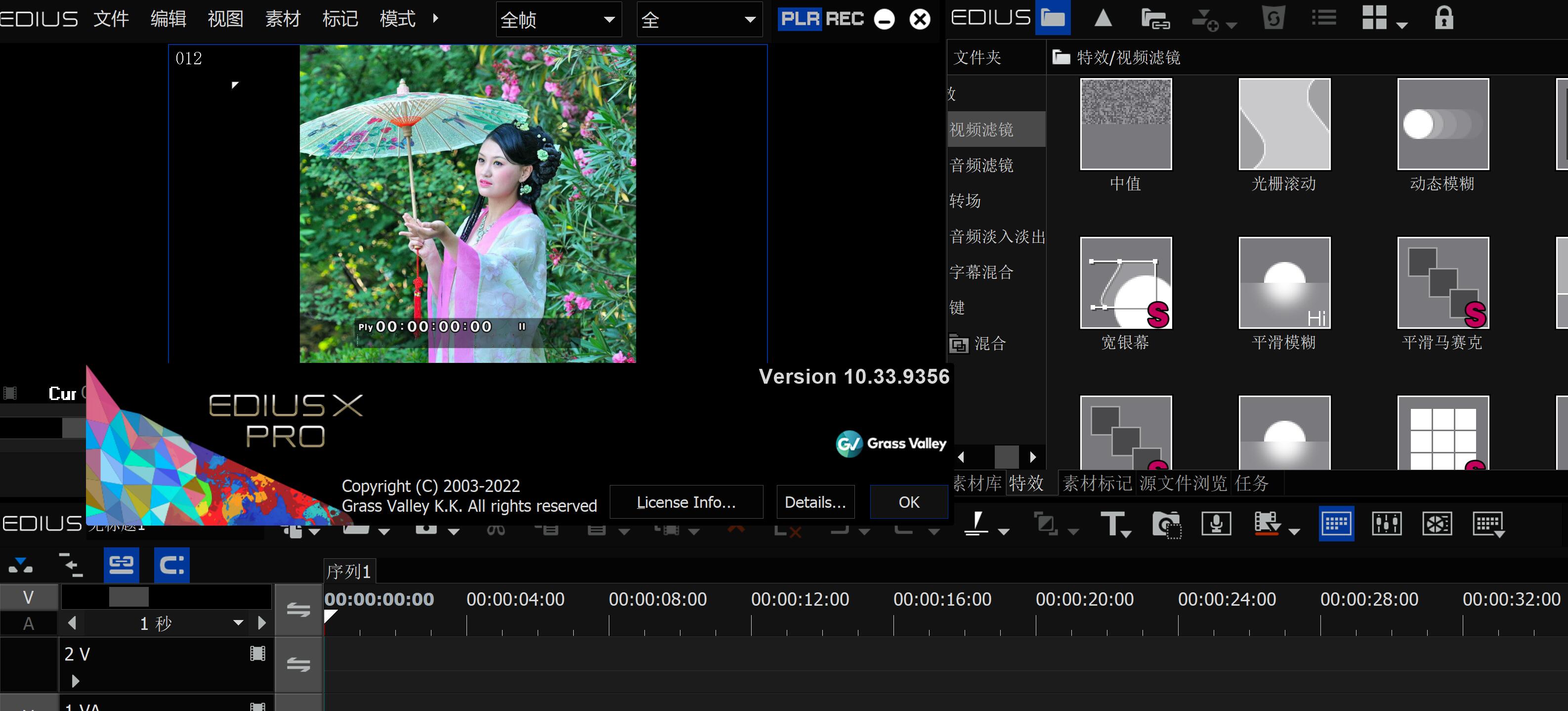Select the 中值 filter thumbnail

(x=1126, y=124)
